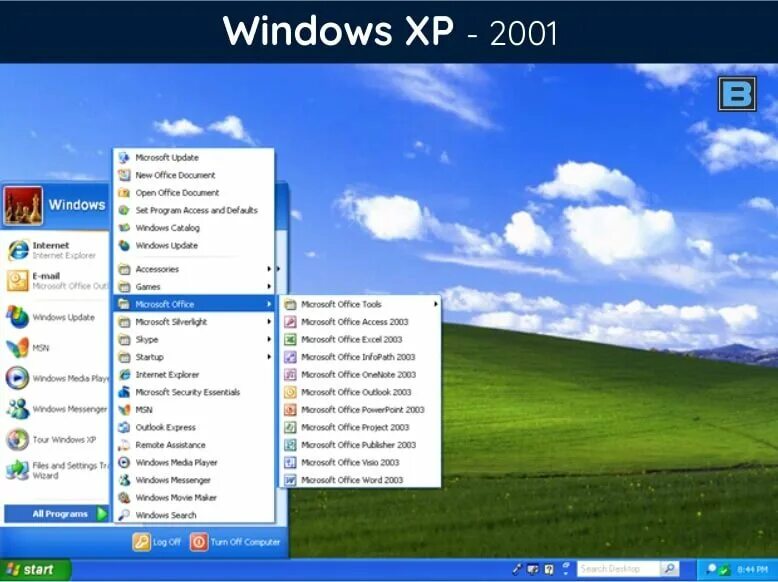Select the Accessories folder entry
Viewport: 778px width, 582px height.
194,269
